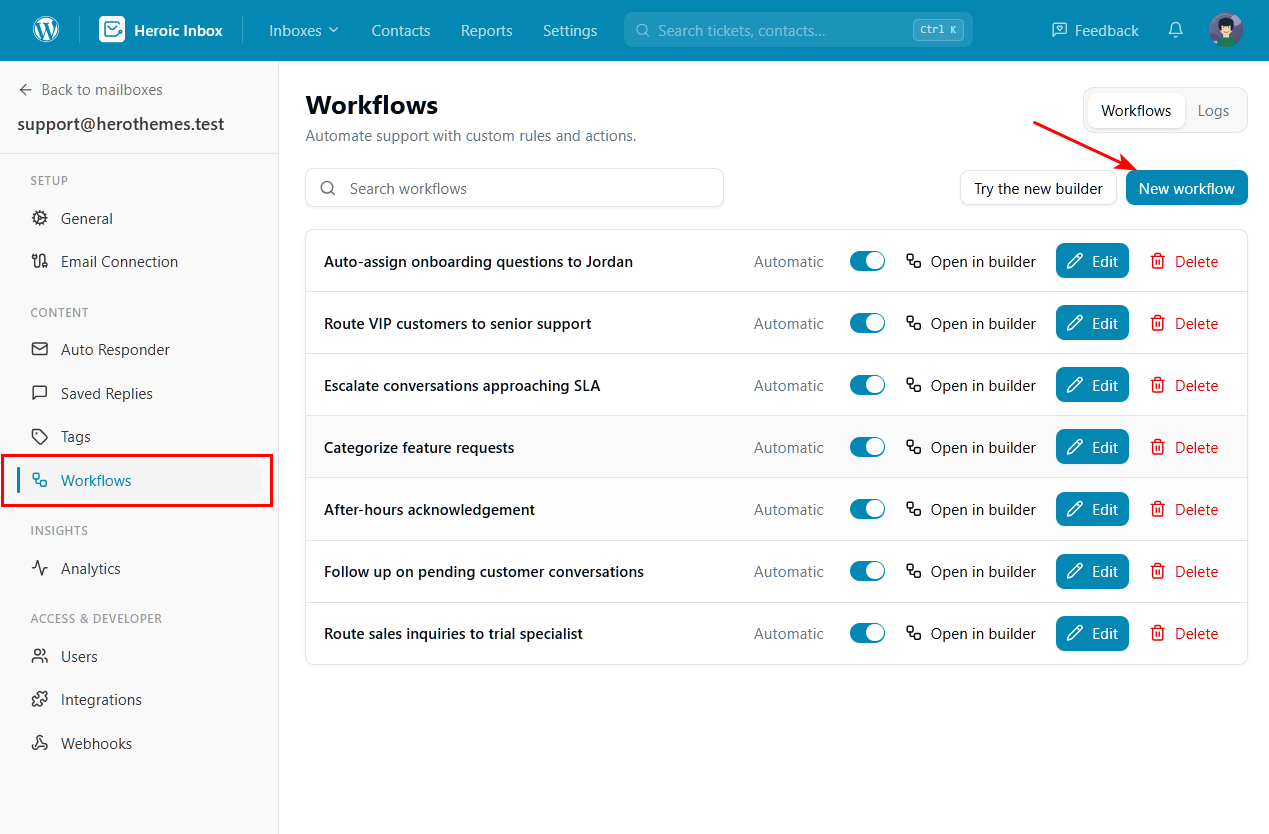This screenshot has width=1269, height=834.
Task: Focus the Search workflows input field
Action: 514,188
